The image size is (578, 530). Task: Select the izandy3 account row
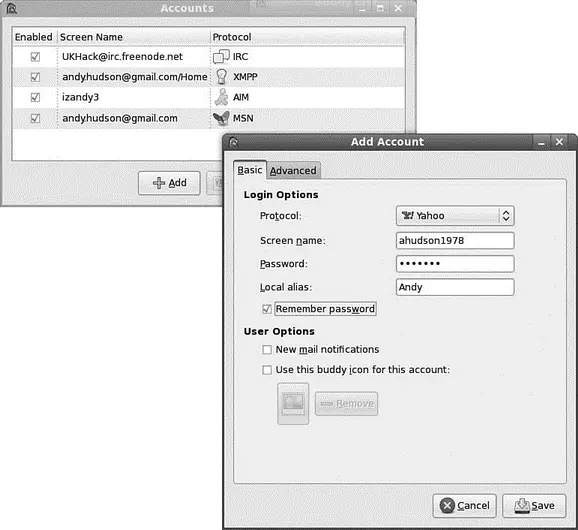click(208, 97)
